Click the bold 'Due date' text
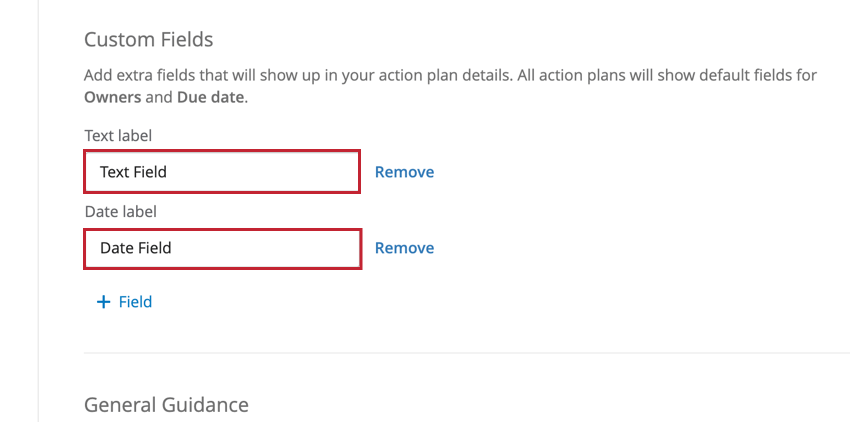850x422 pixels. coord(210,97)
